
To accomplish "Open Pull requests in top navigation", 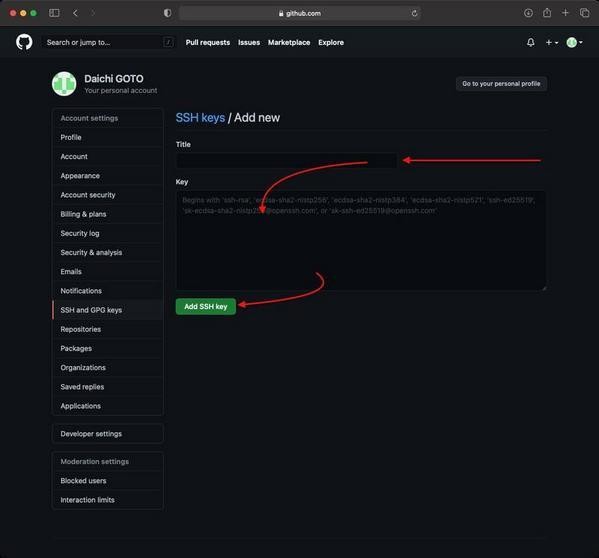I will [x=208, y=42].
